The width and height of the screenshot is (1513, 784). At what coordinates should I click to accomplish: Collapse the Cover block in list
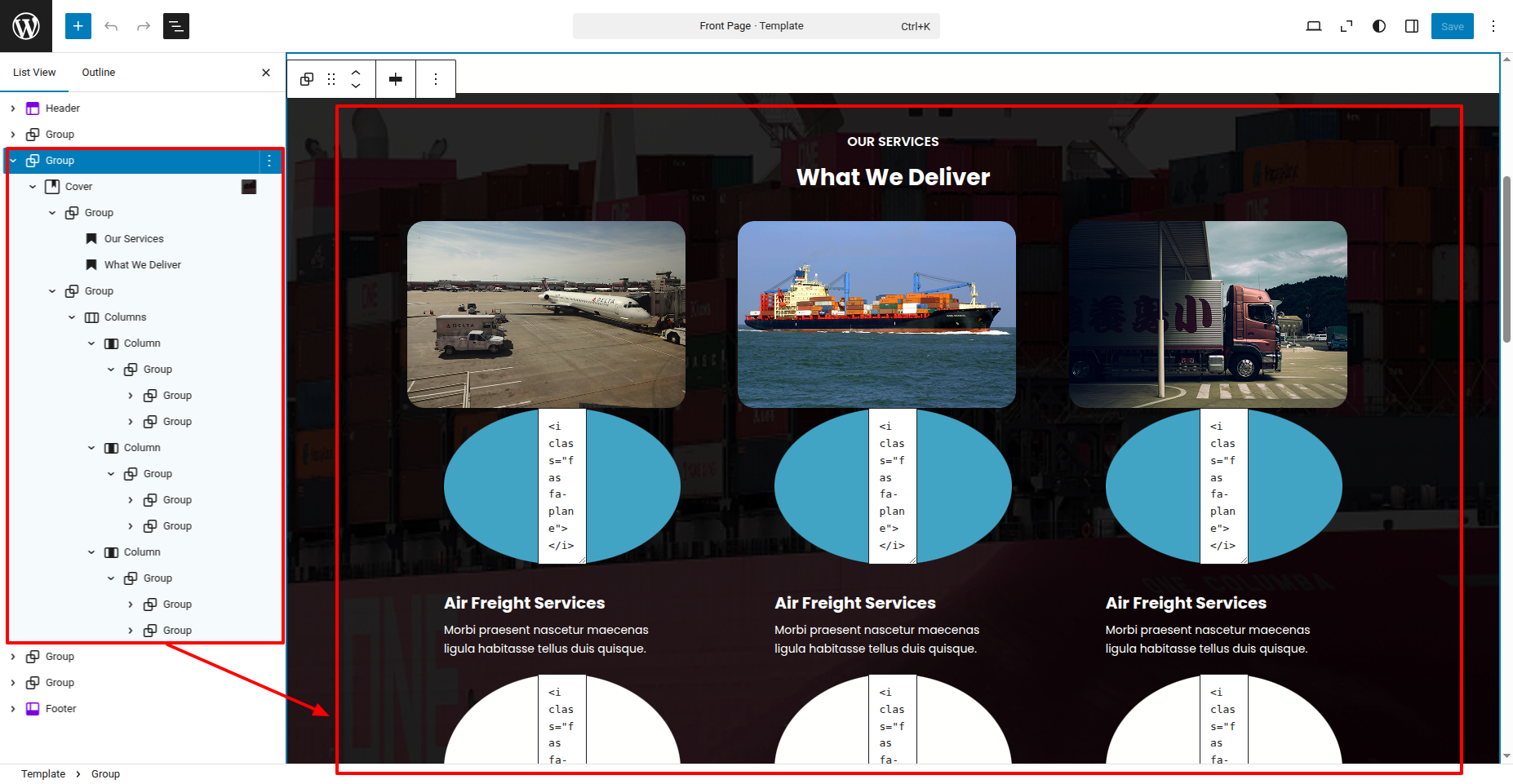tap(33, 187)
